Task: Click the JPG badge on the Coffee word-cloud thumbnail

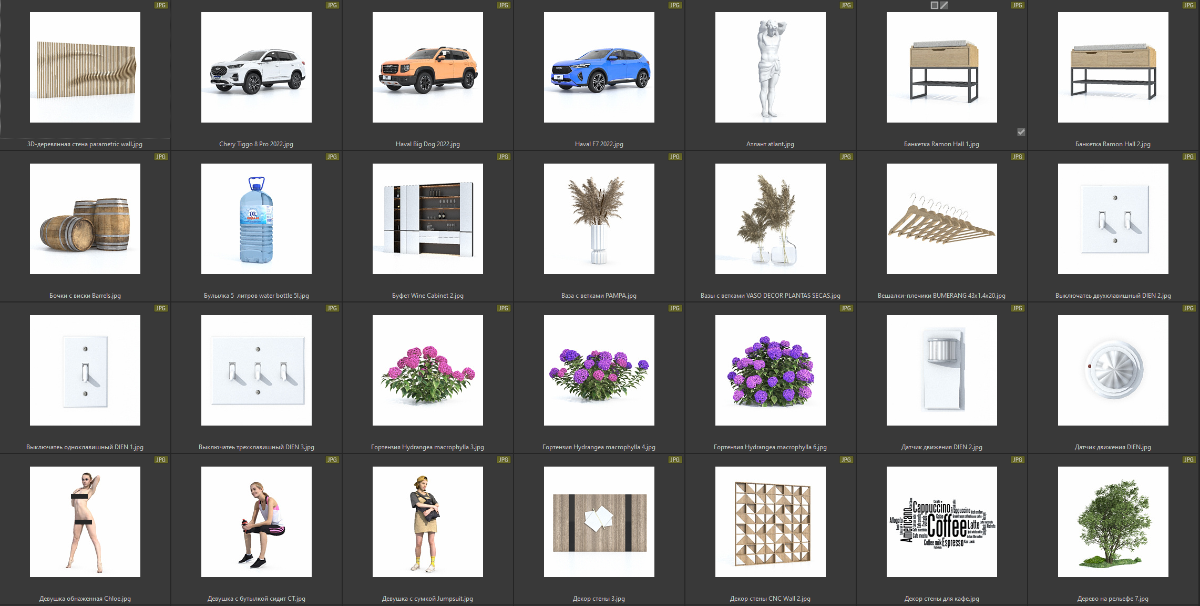Action: pos(1019,460)
